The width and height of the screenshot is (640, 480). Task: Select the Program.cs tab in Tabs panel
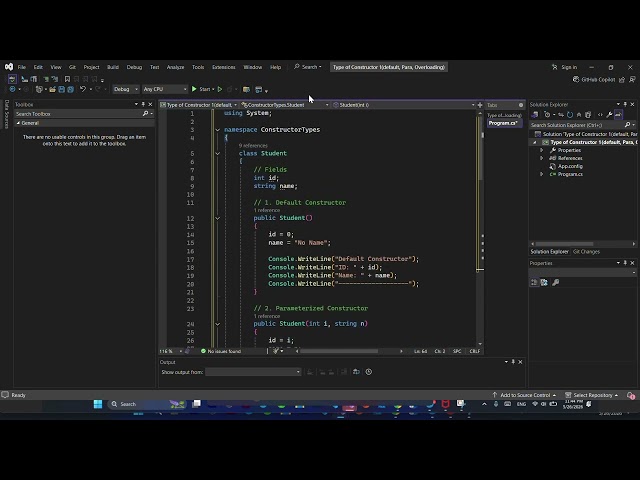point(503,123)
